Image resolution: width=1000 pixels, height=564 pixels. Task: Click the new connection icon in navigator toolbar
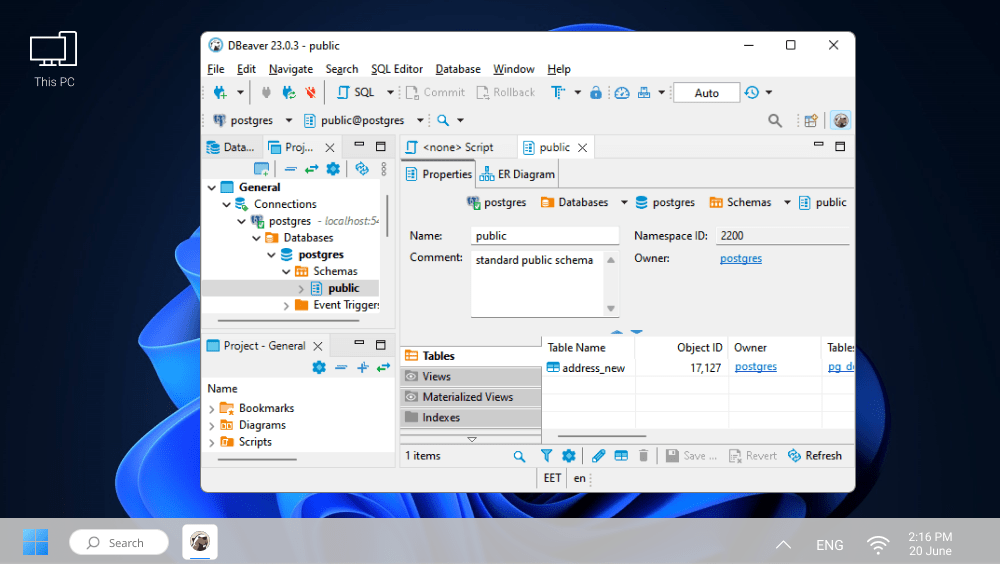click(261, 168)
